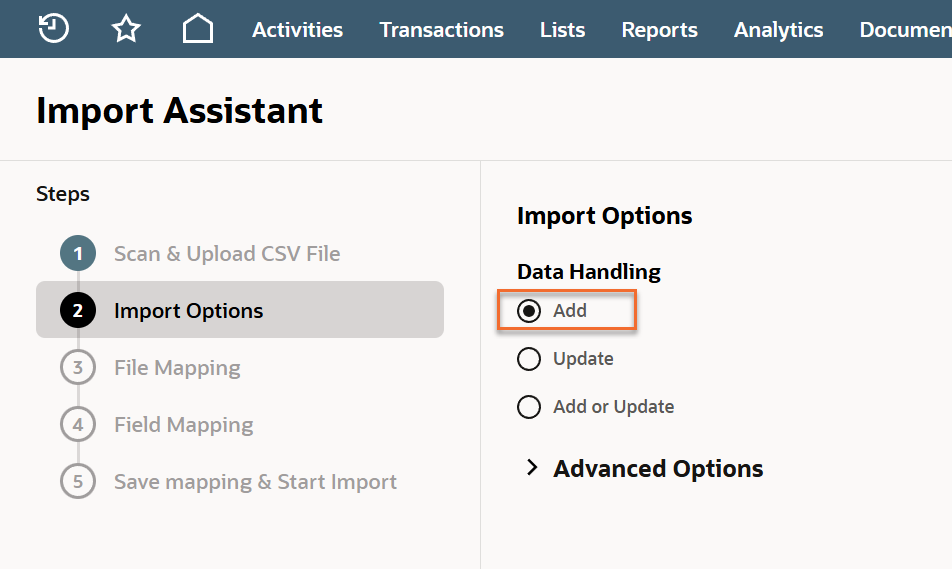This screenshot has height=569, width=952.
Task: Expand Advanced Options chevron
Action: point(532,468)
